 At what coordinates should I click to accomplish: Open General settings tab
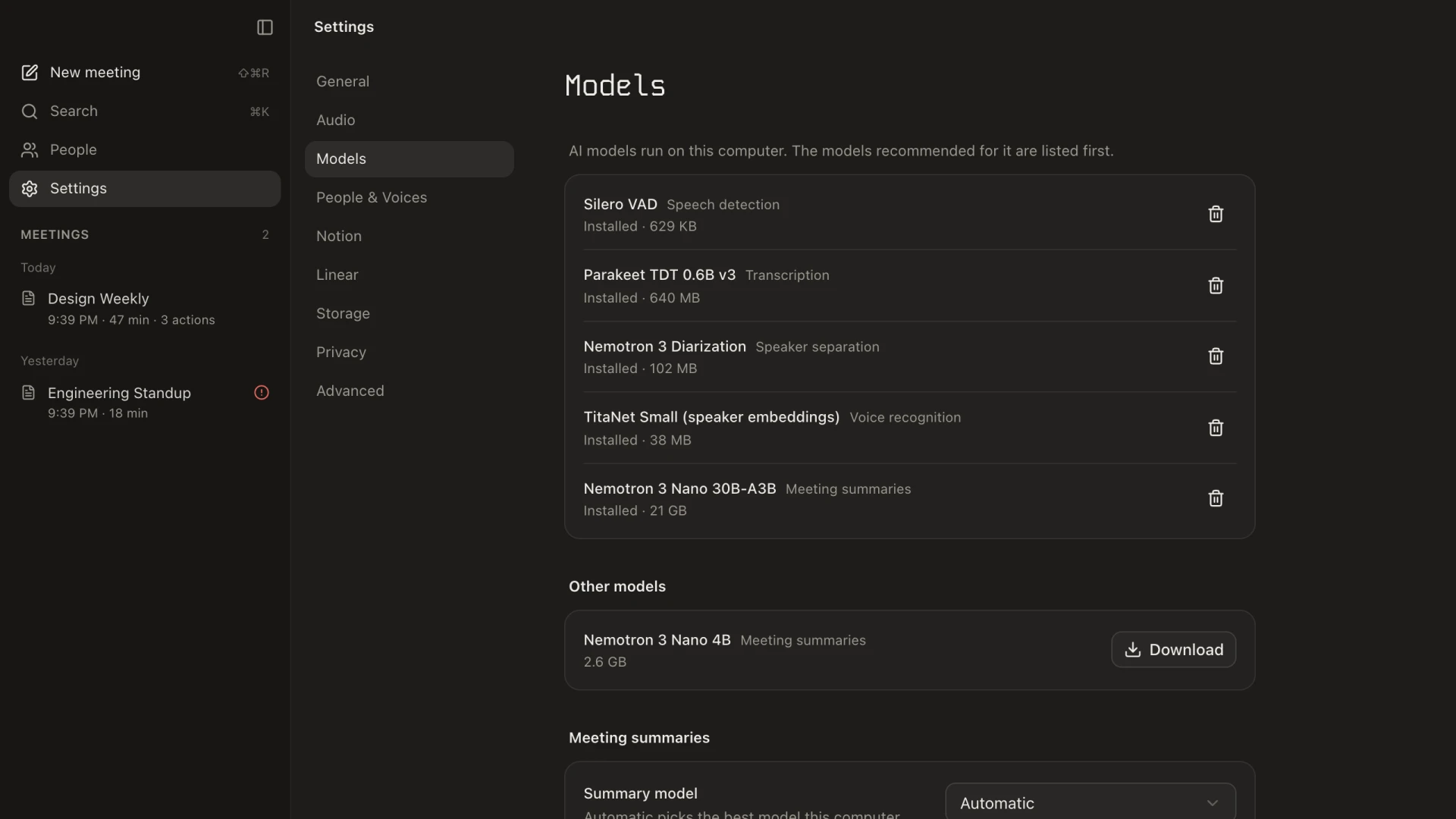click(409, 81)
